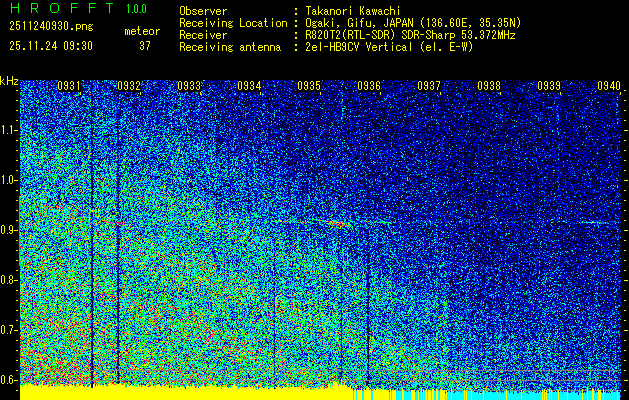The height and width of the screenshot is (400, 629).
Task: Click the faint echo trace near 0940
Action: [593, 222]
